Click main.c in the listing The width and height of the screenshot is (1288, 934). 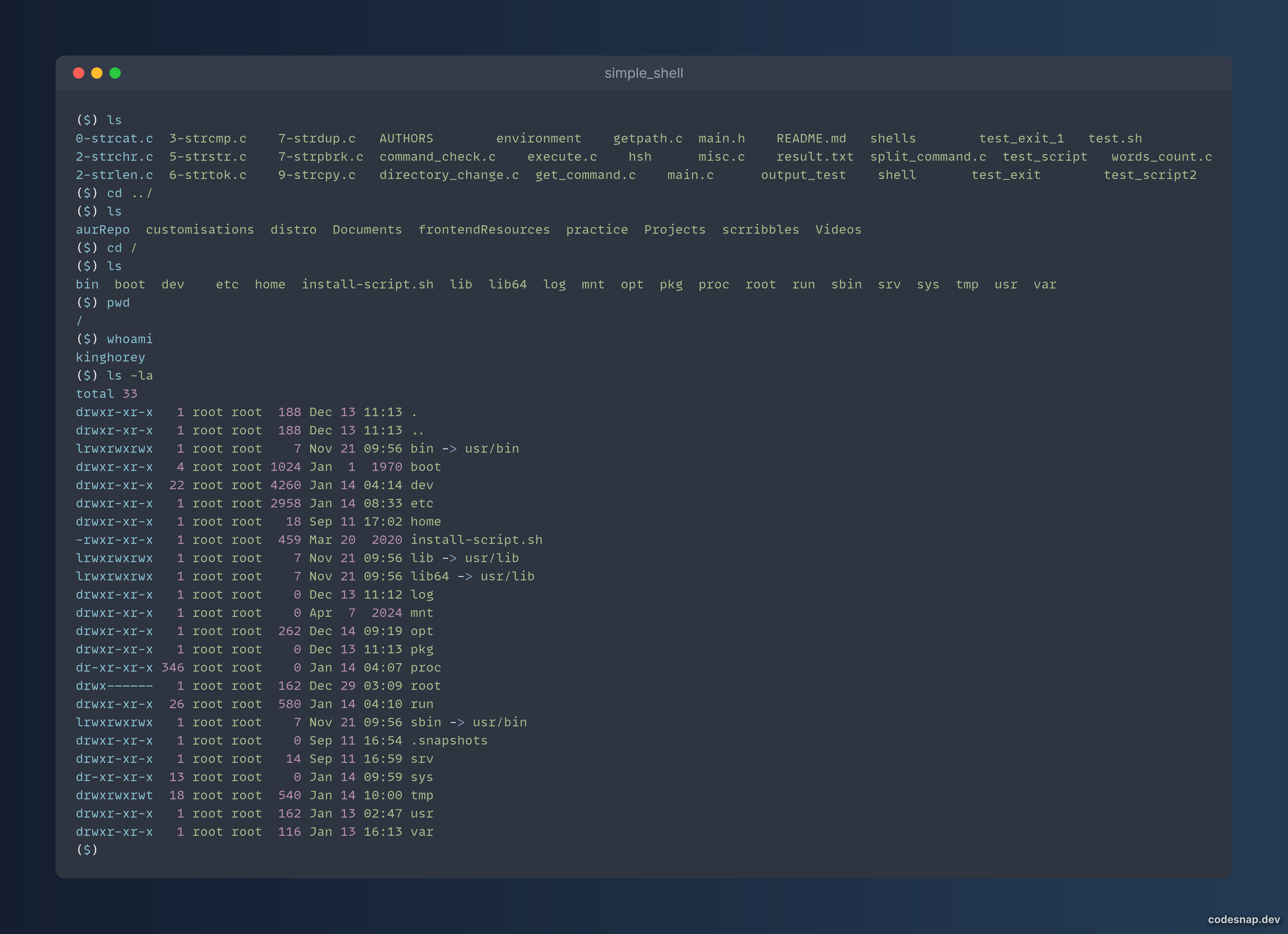(x=690, y=175)
